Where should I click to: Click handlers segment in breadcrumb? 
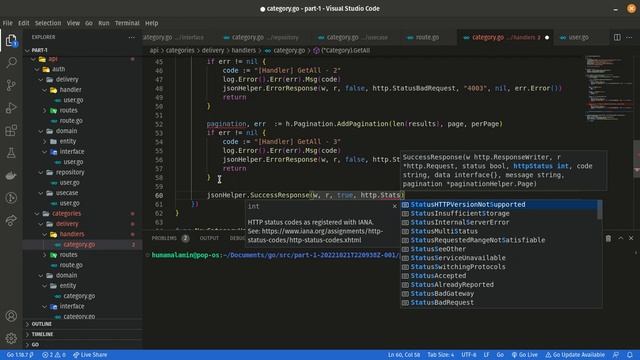point(243,51)
